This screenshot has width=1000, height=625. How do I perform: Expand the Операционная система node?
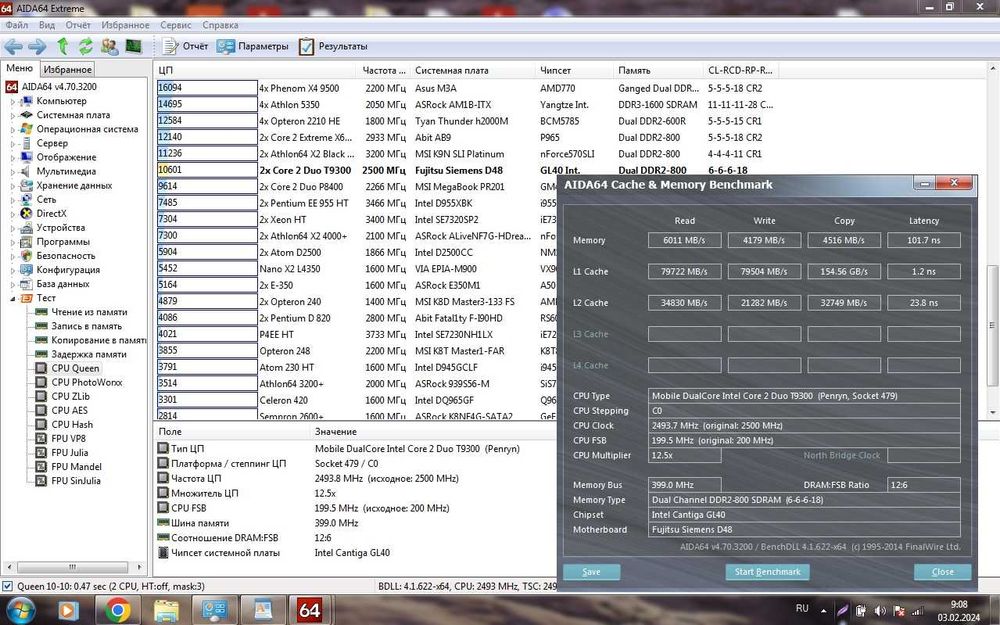(12, 129)
